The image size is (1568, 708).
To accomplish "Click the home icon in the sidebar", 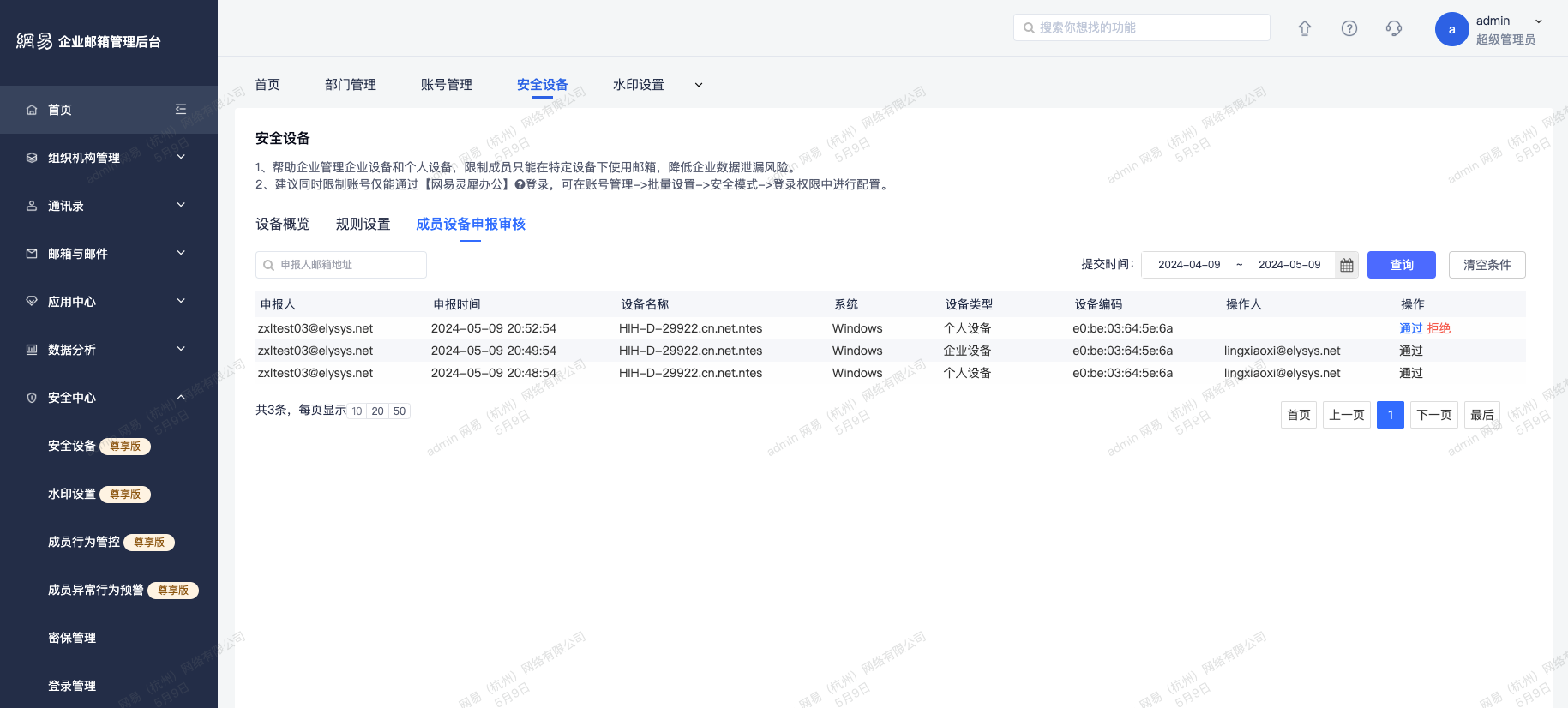I will [32, 110].
